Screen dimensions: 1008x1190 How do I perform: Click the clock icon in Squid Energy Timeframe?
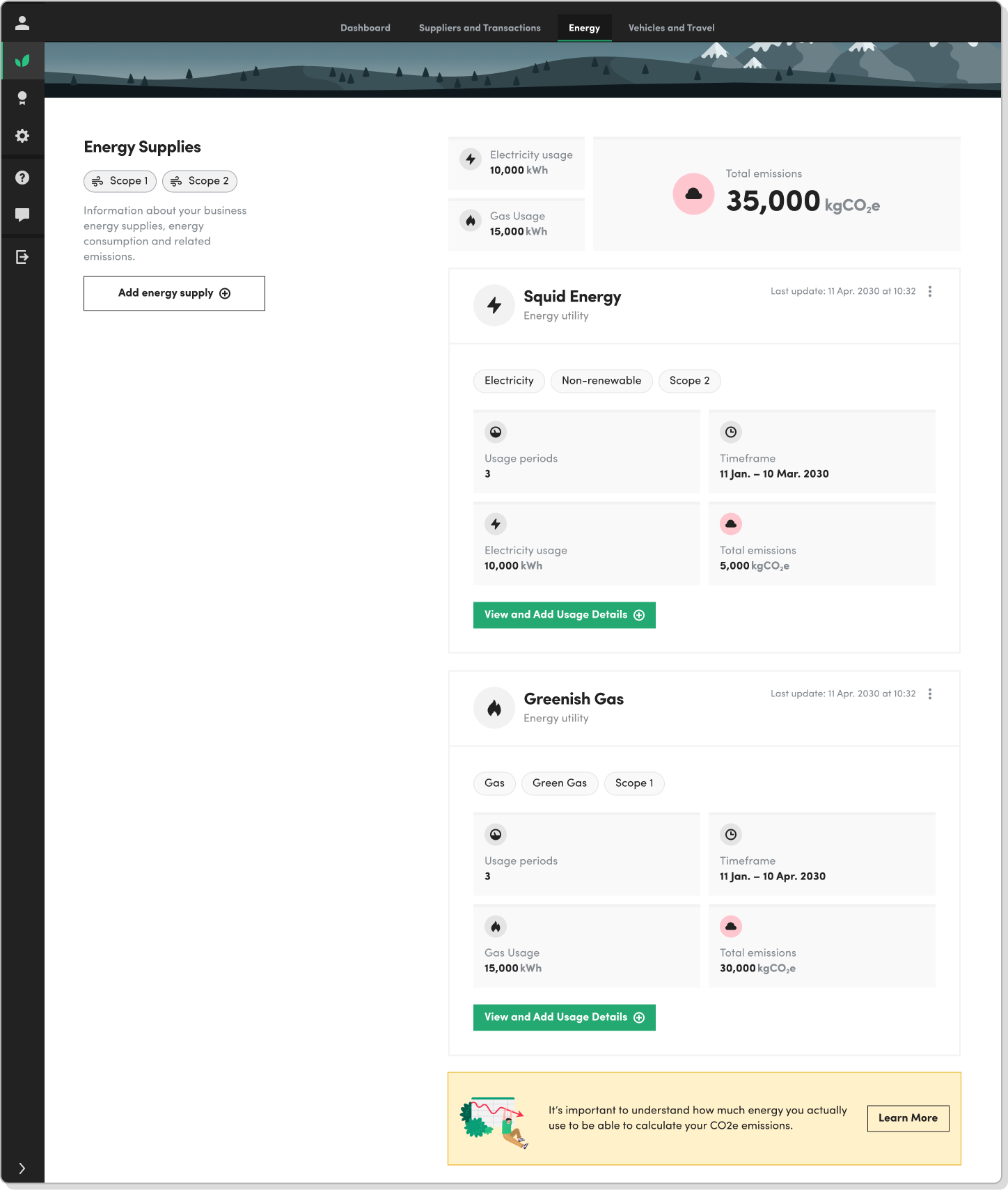[731, 432]
